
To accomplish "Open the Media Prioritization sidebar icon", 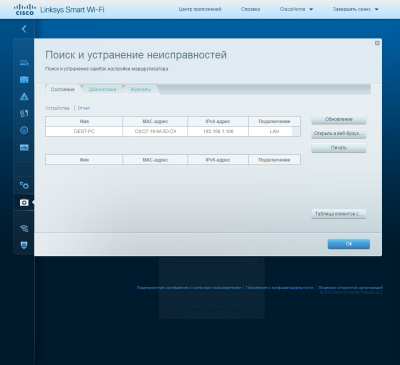I will (x=24, y=114).
